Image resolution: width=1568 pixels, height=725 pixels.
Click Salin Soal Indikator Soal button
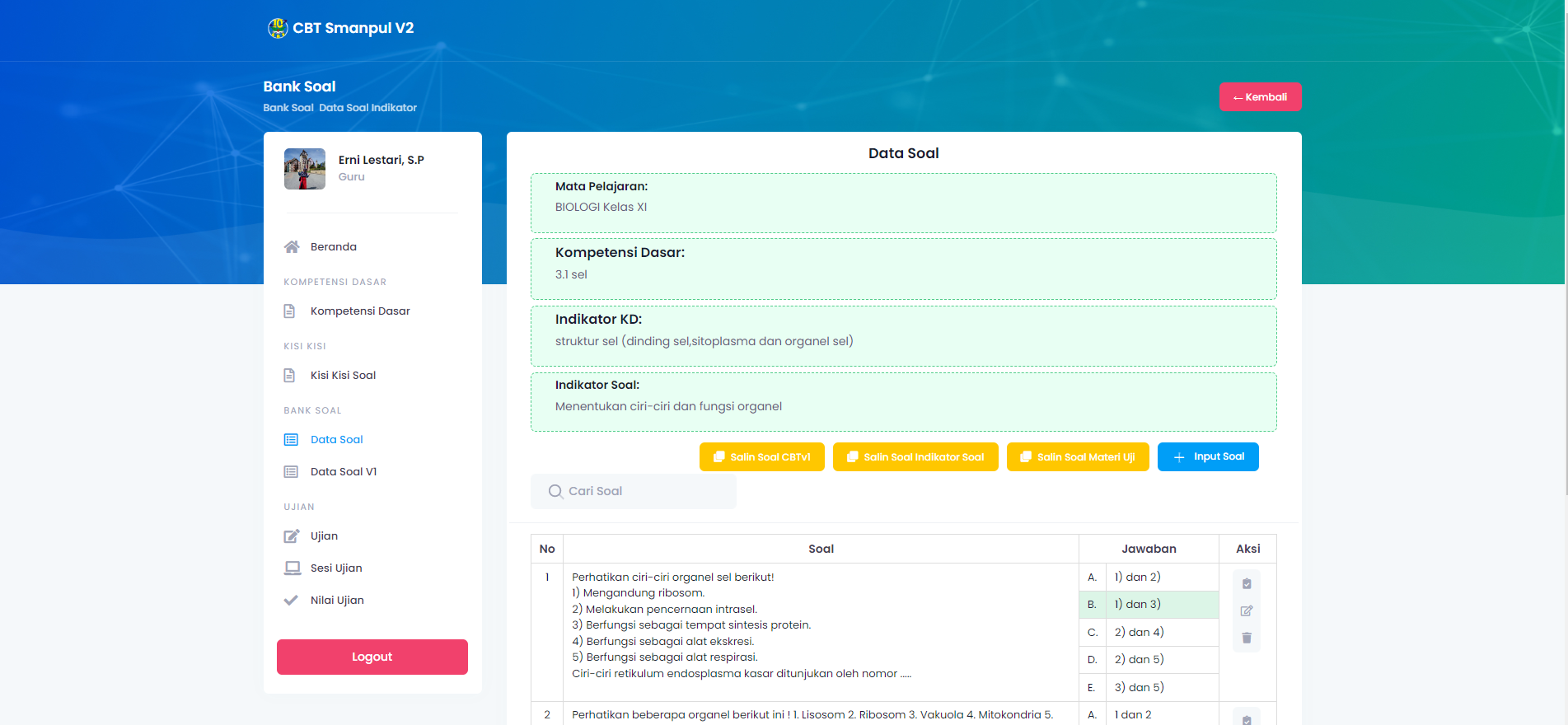(x=915, y=457)
